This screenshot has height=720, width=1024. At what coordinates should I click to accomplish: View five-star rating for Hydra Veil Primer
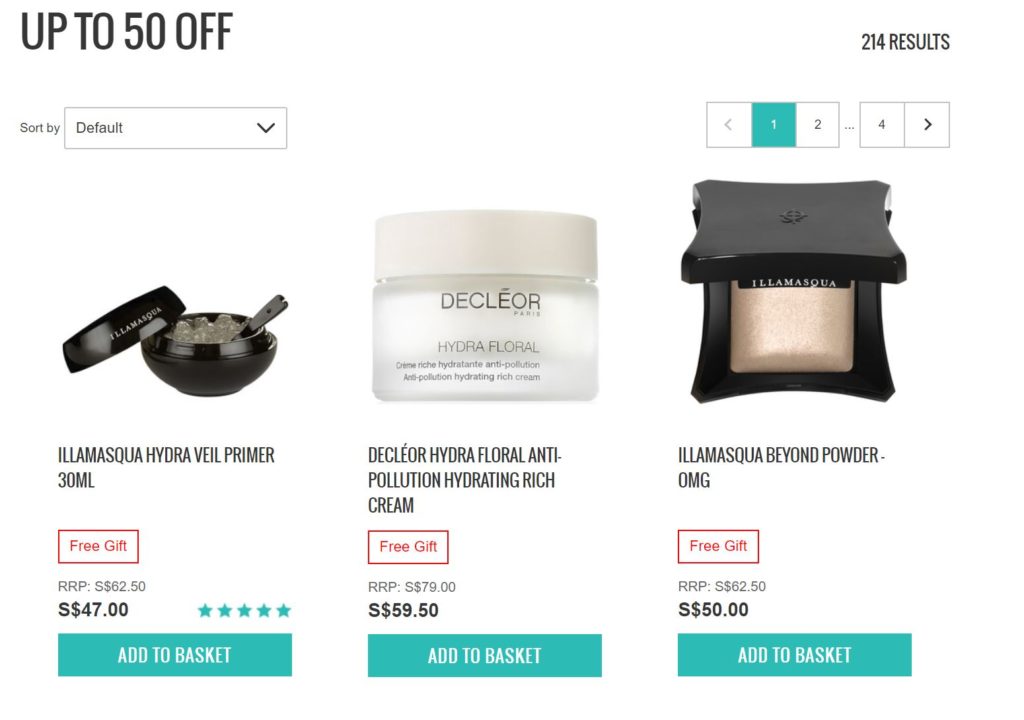click(x=244, y=611)
